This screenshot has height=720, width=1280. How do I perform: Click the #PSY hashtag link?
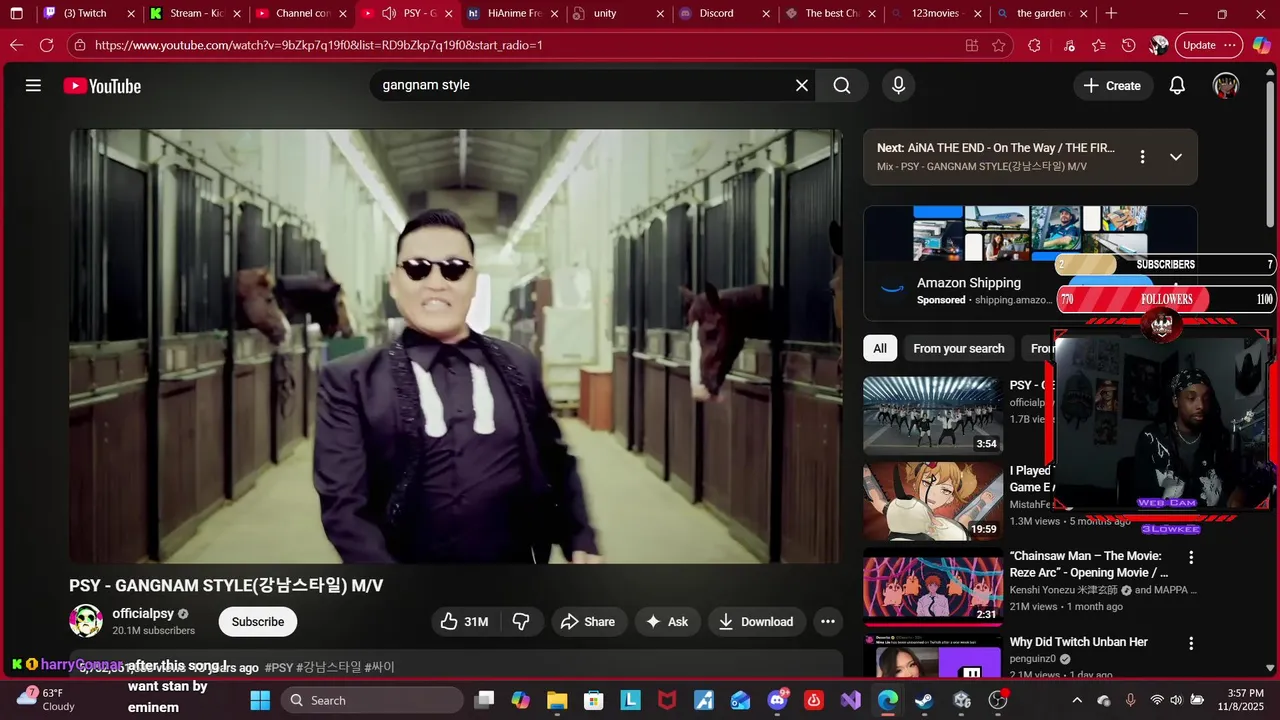(x=279, y=667)
